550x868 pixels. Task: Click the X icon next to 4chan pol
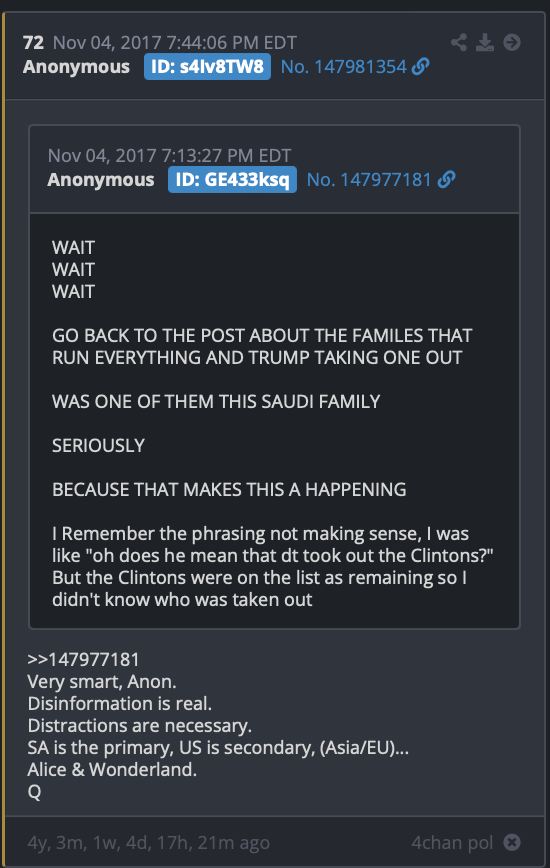(x=512, y=842)
